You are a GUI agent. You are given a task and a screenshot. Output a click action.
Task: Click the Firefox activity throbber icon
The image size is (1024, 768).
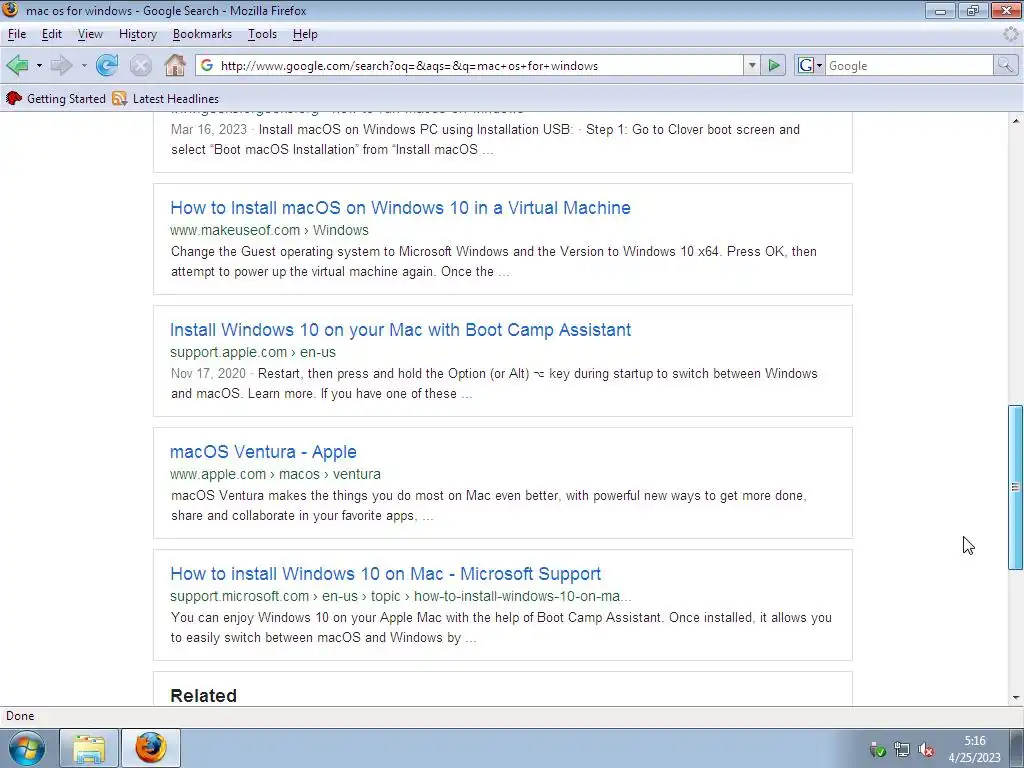(1010, 34)
